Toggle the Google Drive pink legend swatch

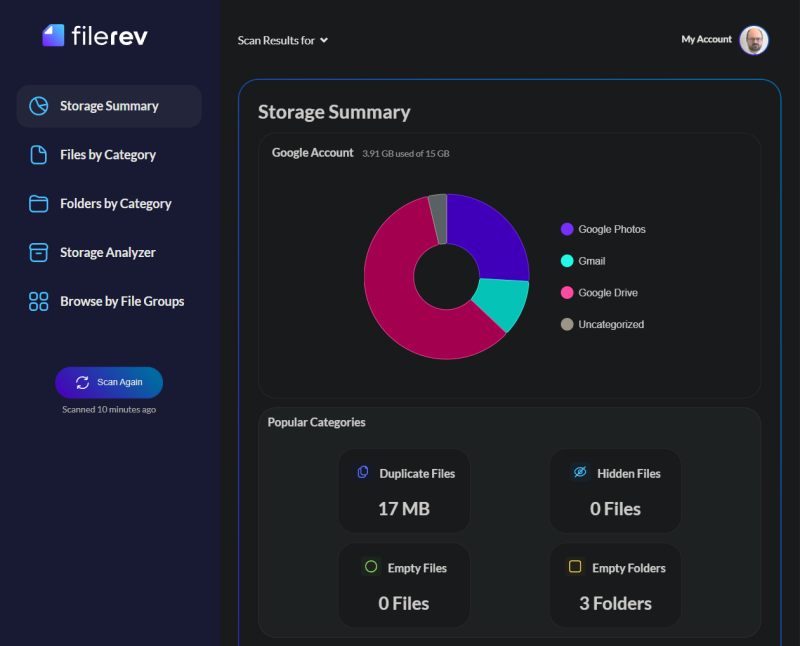[567, 292]
